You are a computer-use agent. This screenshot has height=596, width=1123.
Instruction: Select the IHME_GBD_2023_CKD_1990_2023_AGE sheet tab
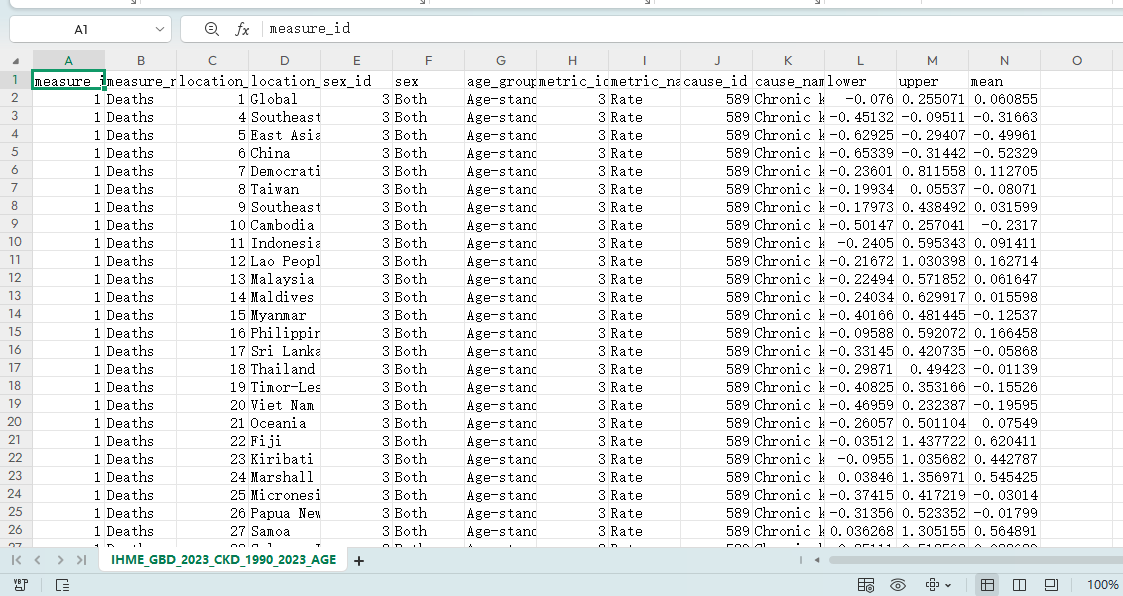click(x=223, y=559)
